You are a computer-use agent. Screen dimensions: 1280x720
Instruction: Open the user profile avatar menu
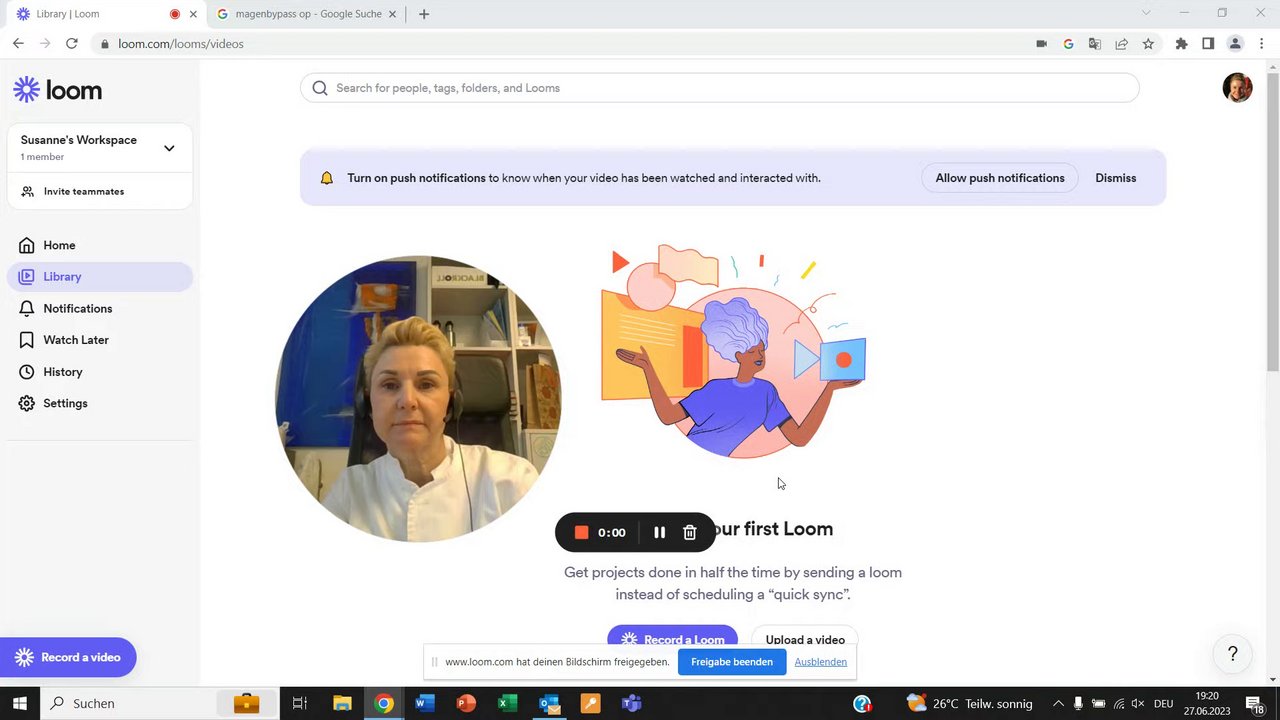pyautogui.click(x=1237, y=88)
